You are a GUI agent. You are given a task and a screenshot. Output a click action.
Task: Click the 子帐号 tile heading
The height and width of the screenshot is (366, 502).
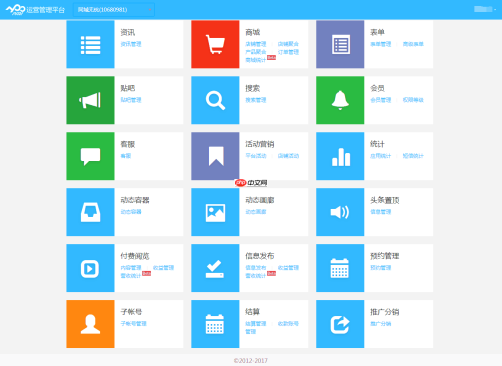(131, 312)
